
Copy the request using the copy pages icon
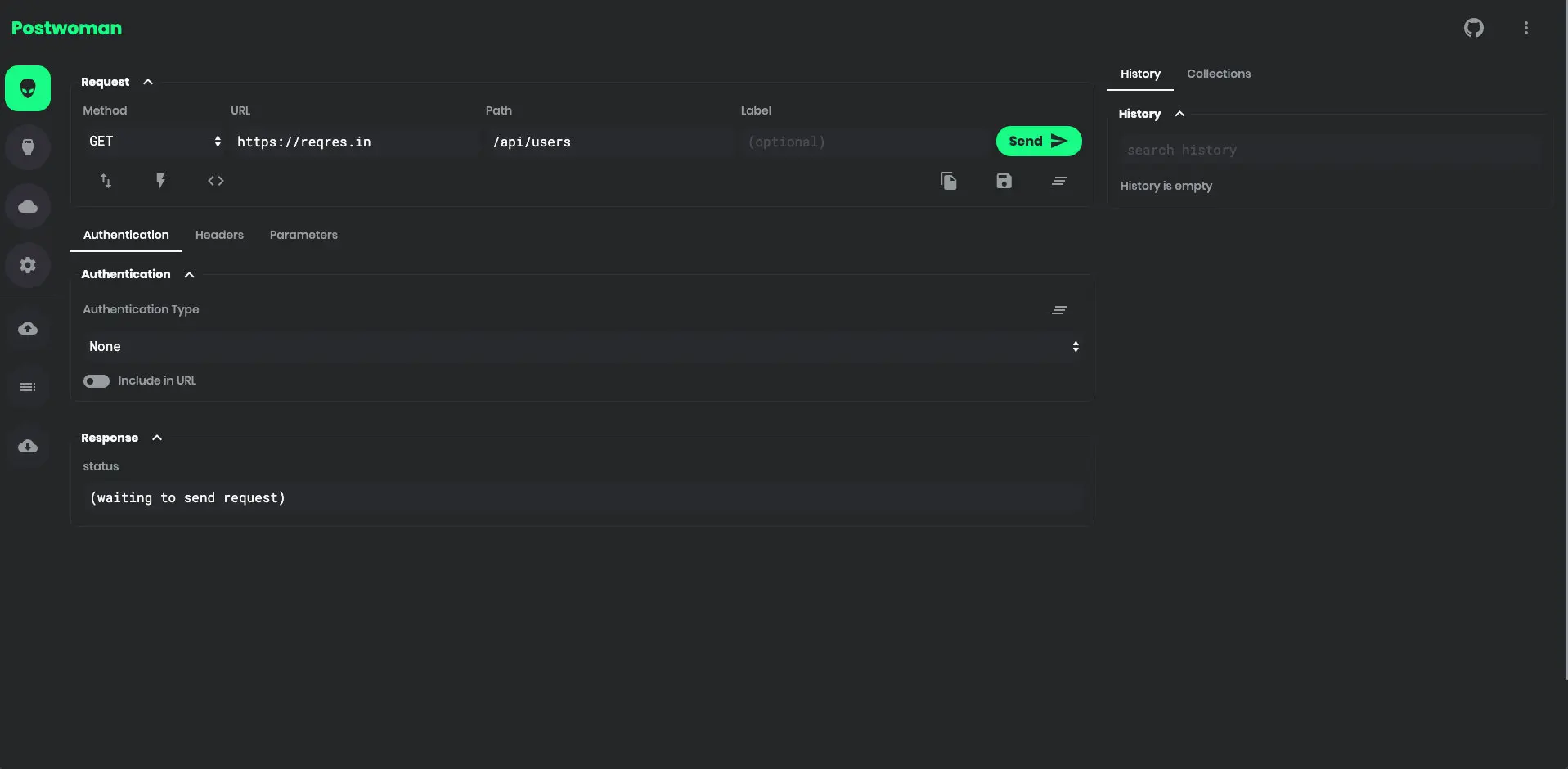pos(949,181)
